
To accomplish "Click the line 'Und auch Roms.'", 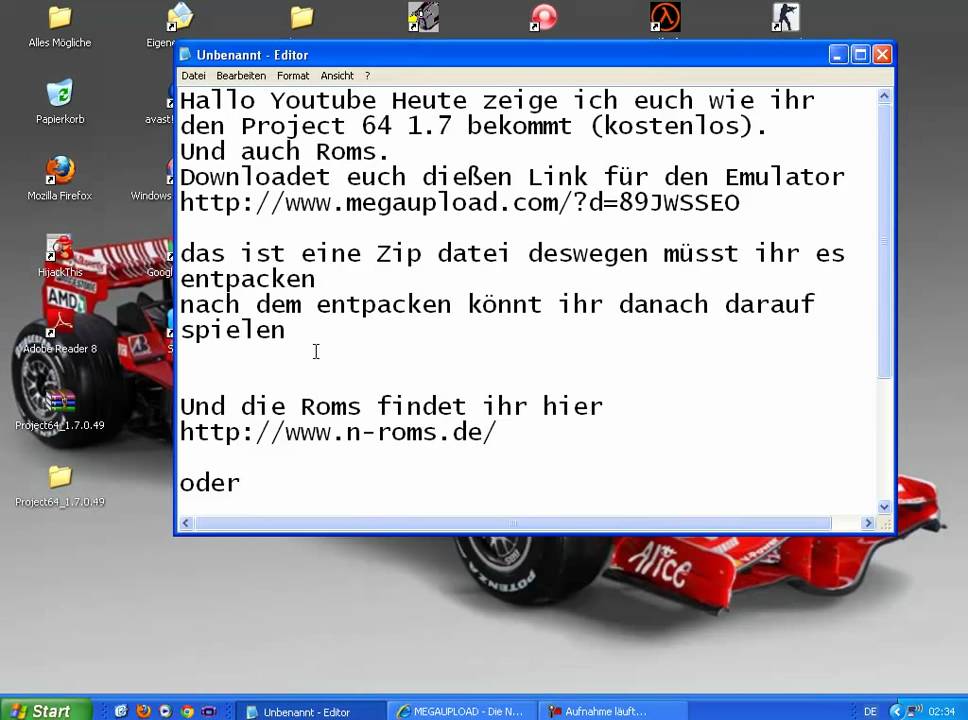I will point(285,152).
